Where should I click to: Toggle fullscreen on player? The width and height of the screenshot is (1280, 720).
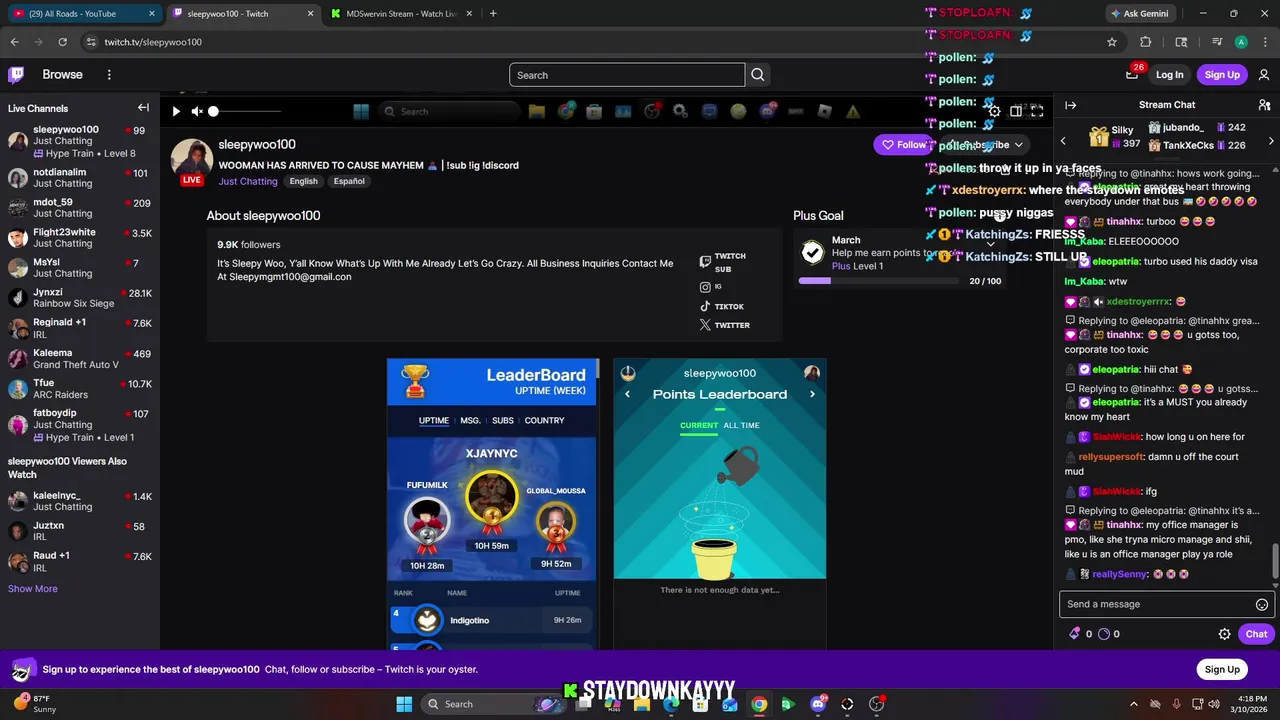point(1037,111)
